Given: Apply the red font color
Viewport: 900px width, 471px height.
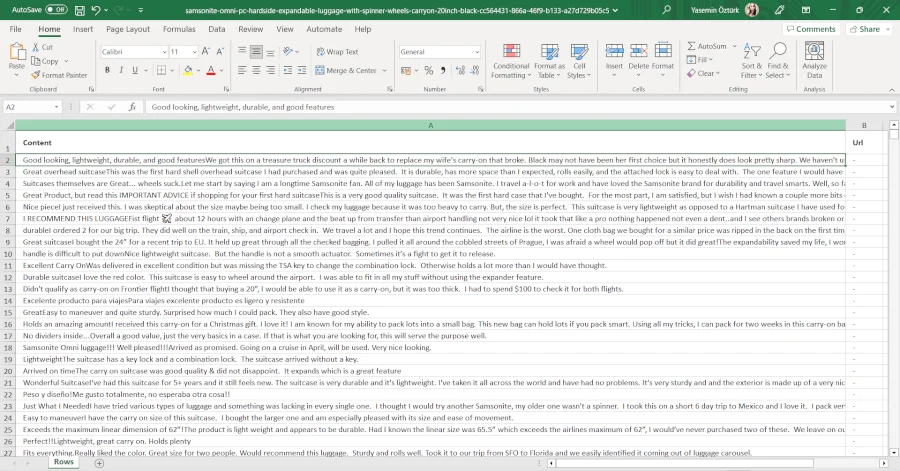Looking at the screenshot, I should coord(211,70).
